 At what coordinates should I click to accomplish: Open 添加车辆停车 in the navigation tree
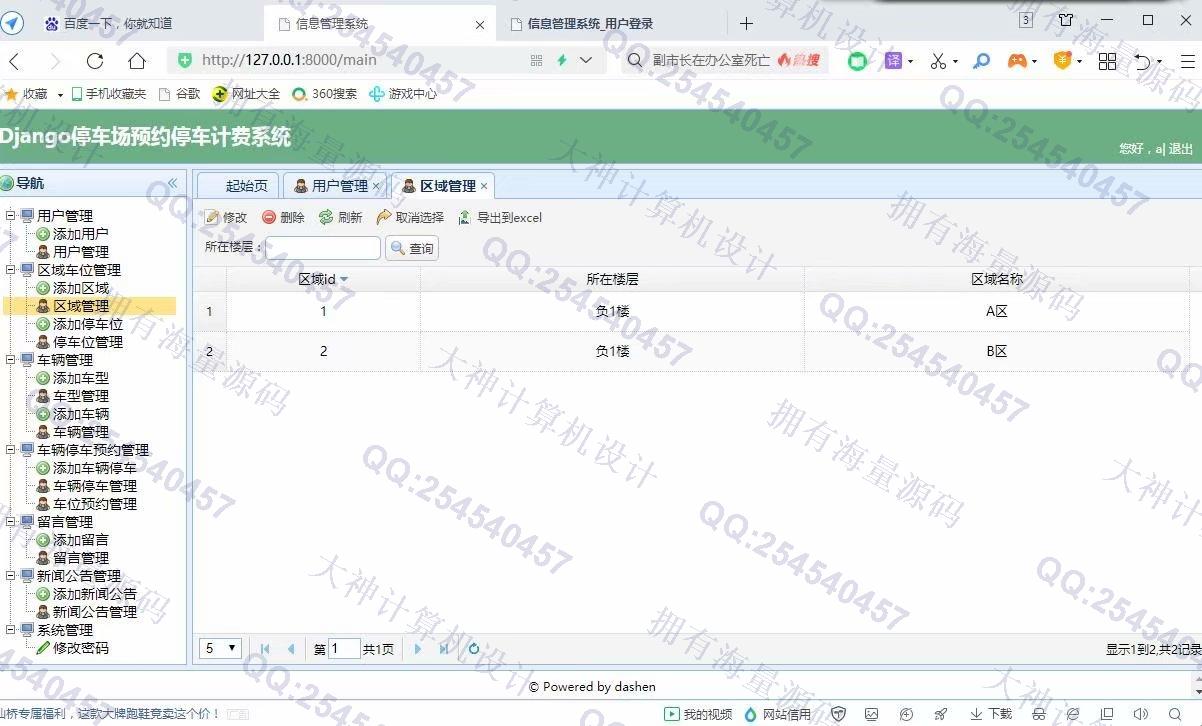(94, 467)
